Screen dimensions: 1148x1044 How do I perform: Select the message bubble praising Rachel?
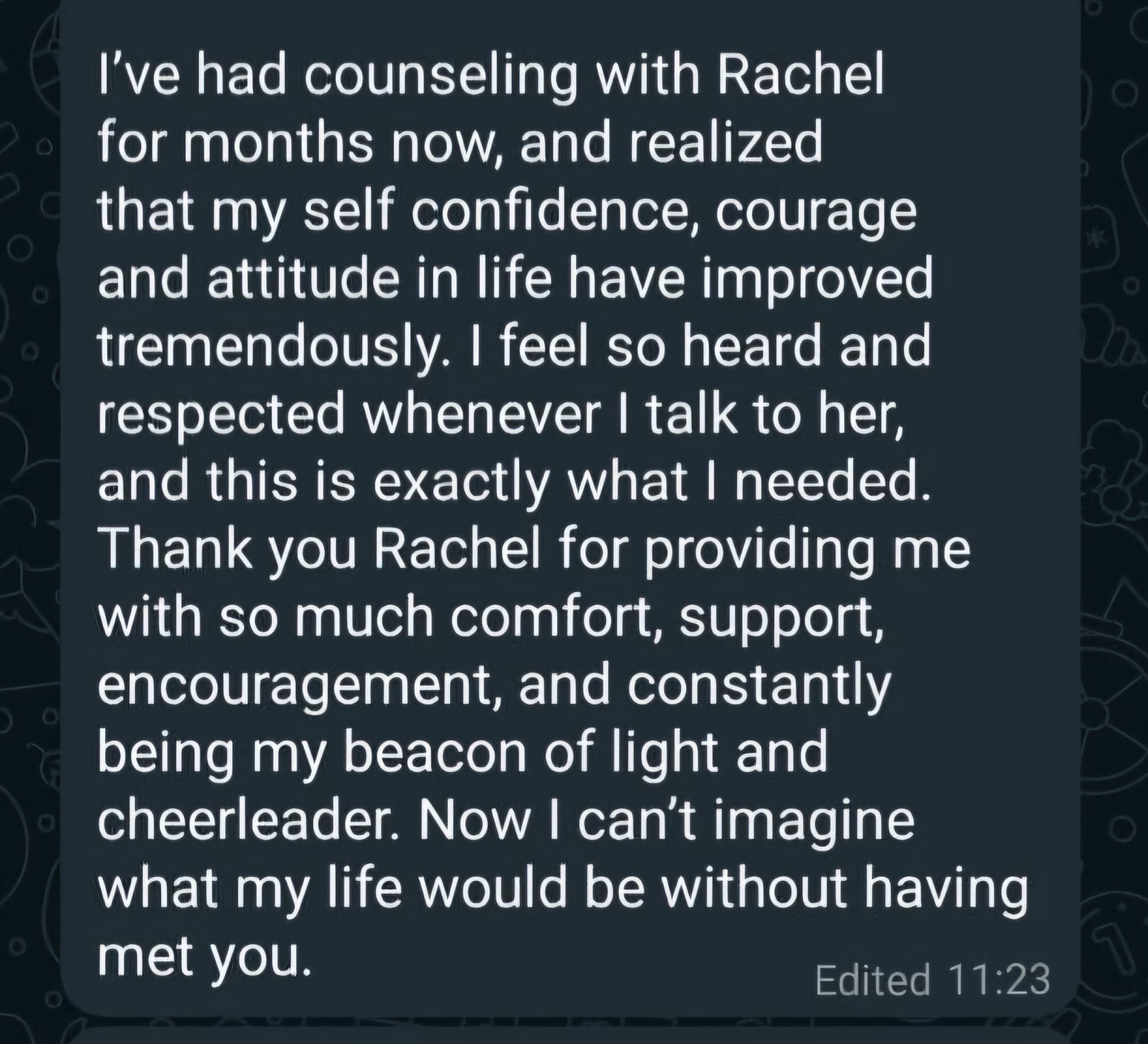pos(570,507)
